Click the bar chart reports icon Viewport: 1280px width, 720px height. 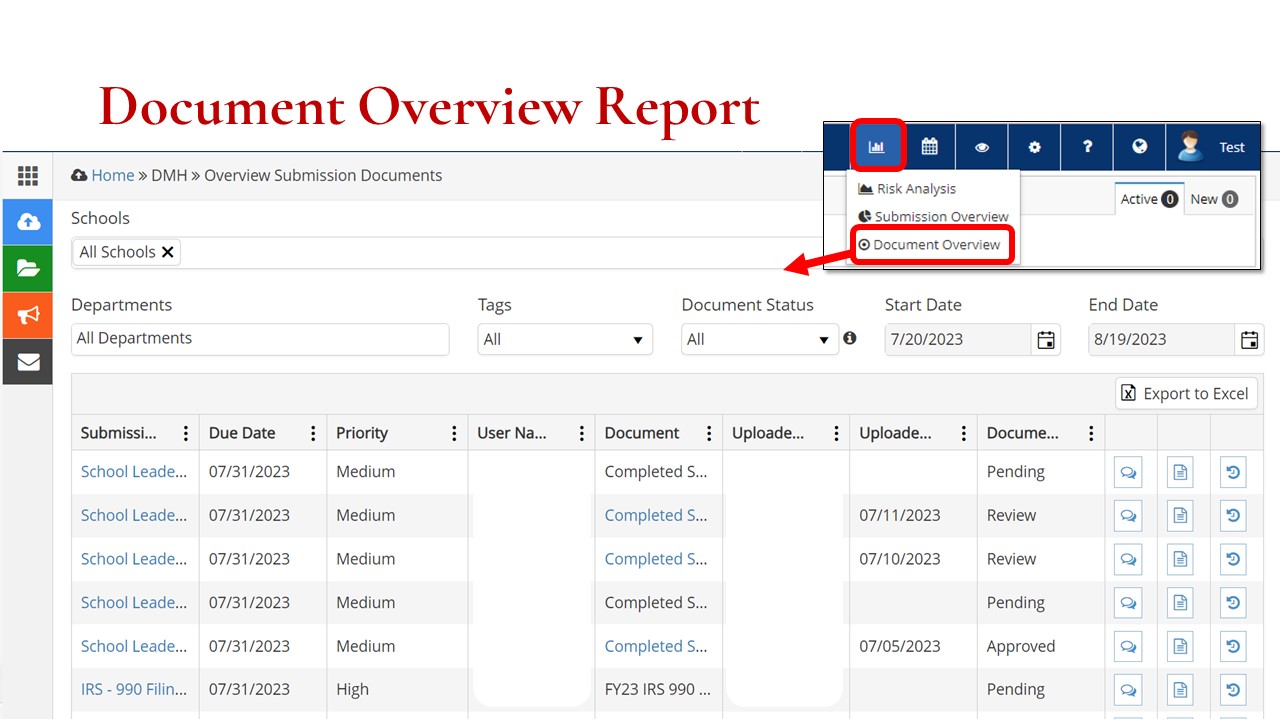click(877, 146)
